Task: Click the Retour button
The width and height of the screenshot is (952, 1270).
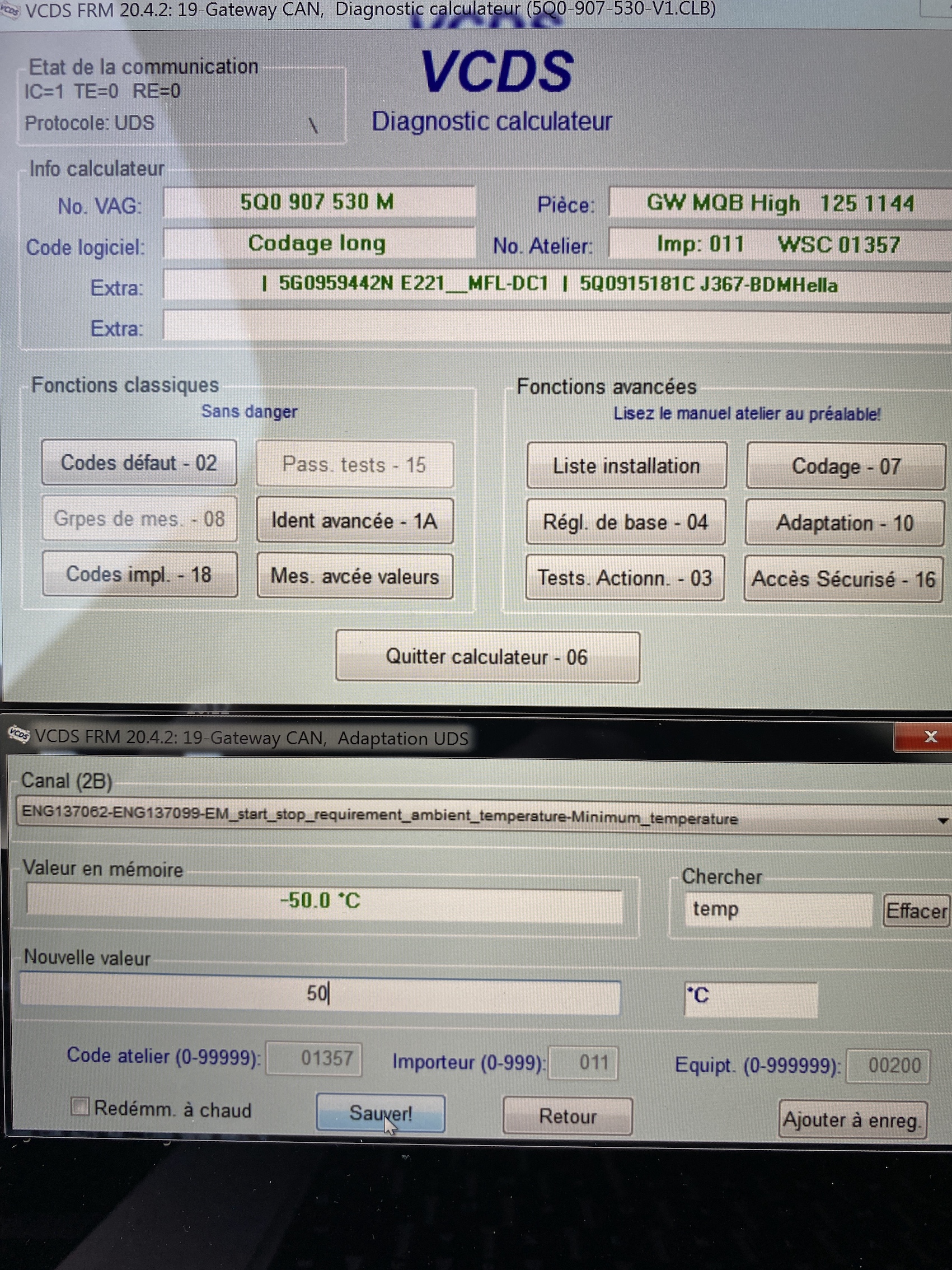Action: [568, 1116]
